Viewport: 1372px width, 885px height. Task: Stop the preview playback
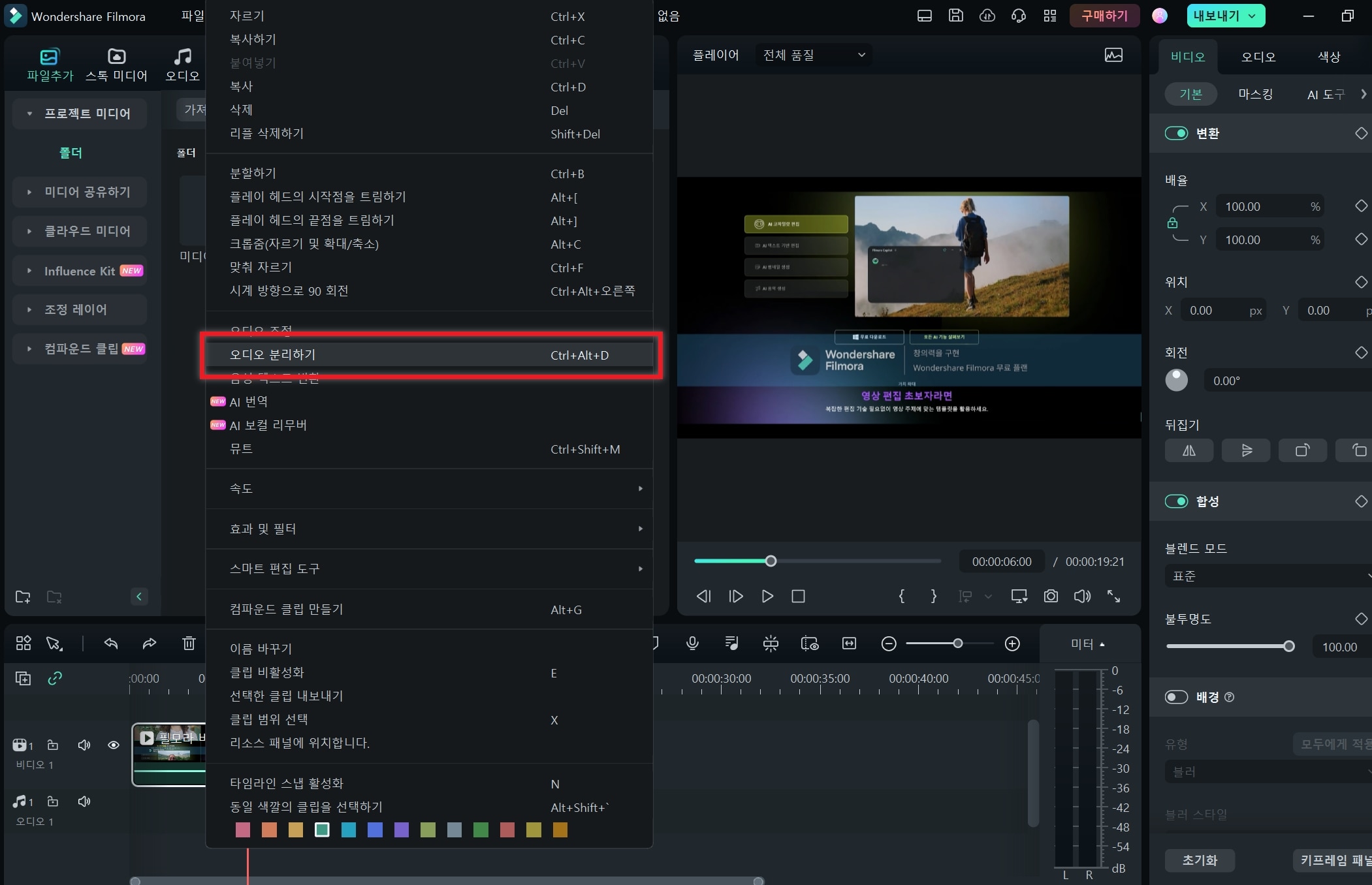tap(798, 596)
